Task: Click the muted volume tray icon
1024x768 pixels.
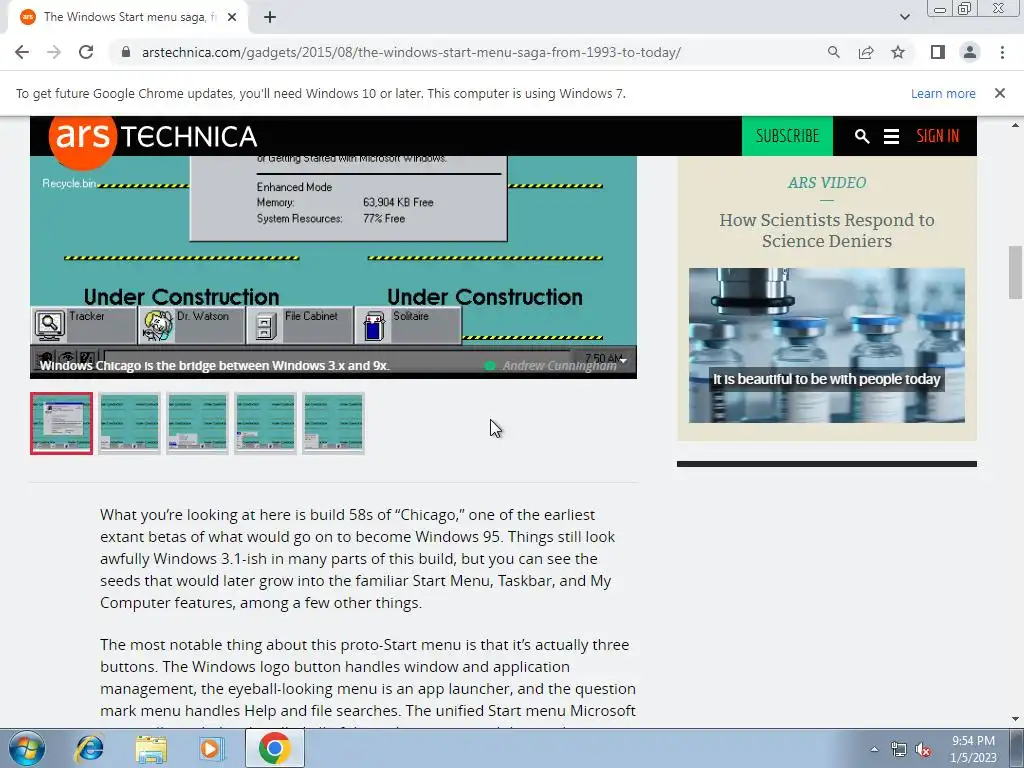Action: click(922, 750)
